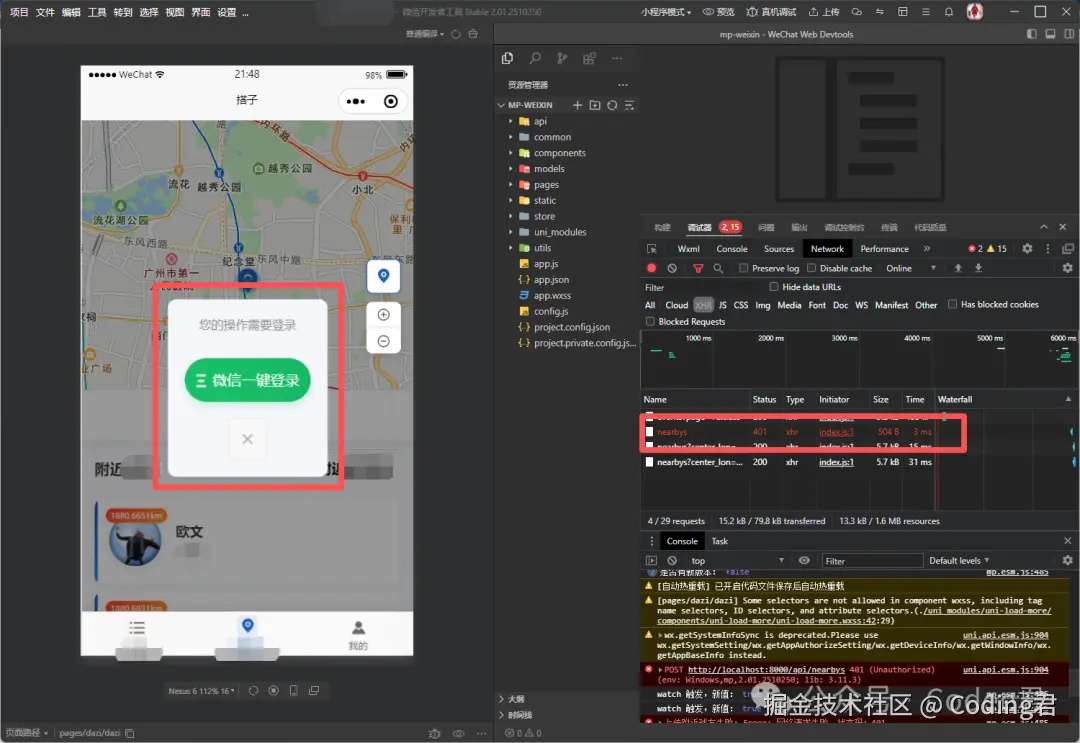Click the map locate pin button
1080x743 pixels.
tap(384, 276)
